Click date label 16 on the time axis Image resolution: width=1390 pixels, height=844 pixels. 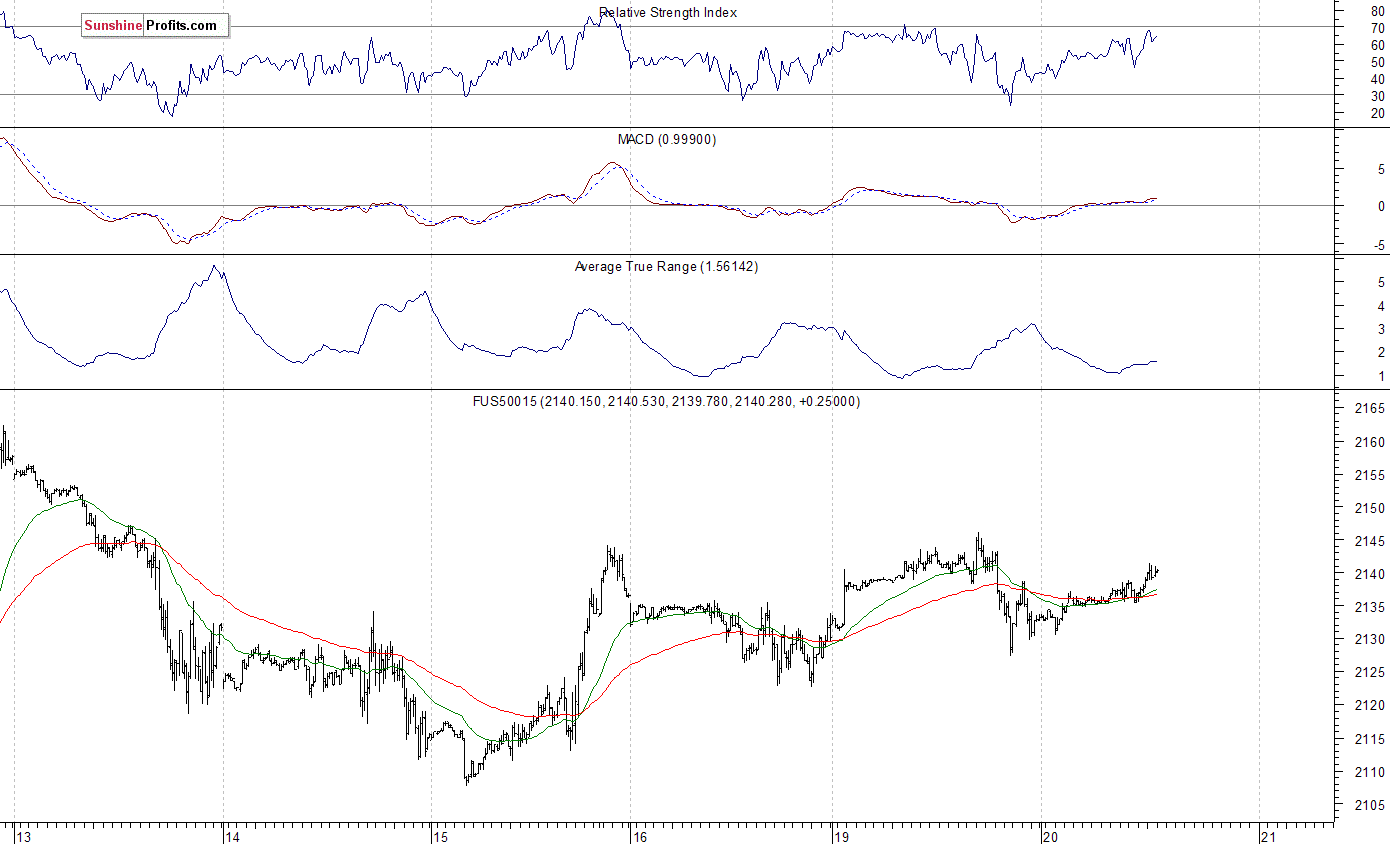click(x=640, y=836)
